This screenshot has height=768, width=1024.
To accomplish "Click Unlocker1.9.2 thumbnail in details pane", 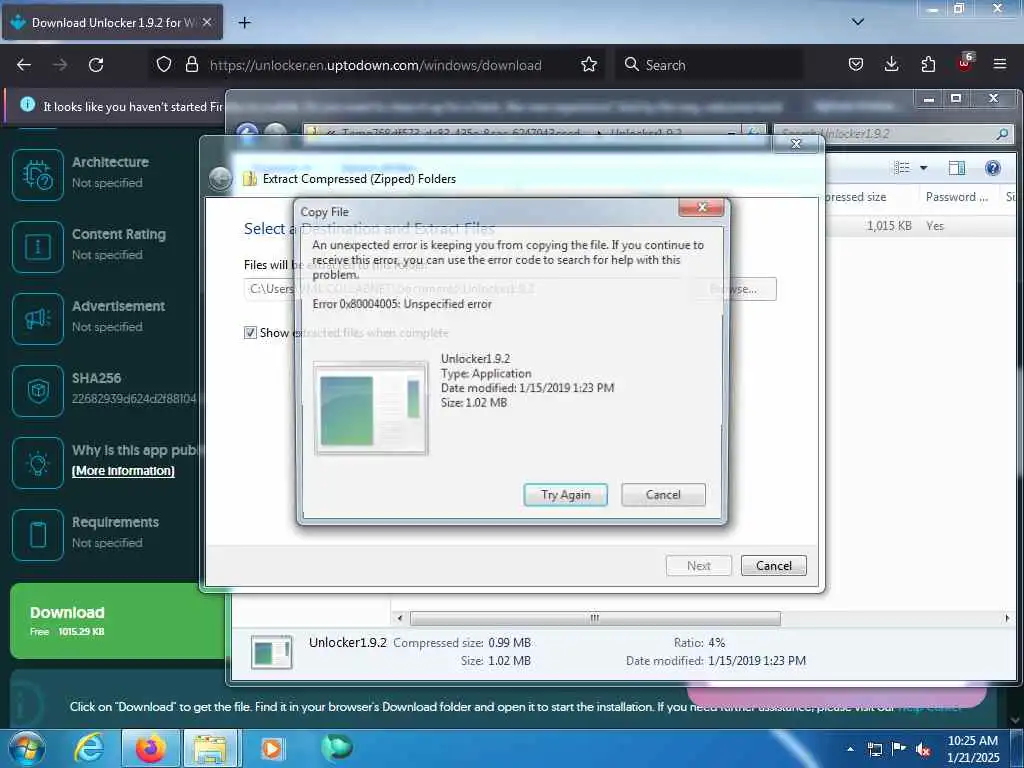I will [x=272, y=652].
